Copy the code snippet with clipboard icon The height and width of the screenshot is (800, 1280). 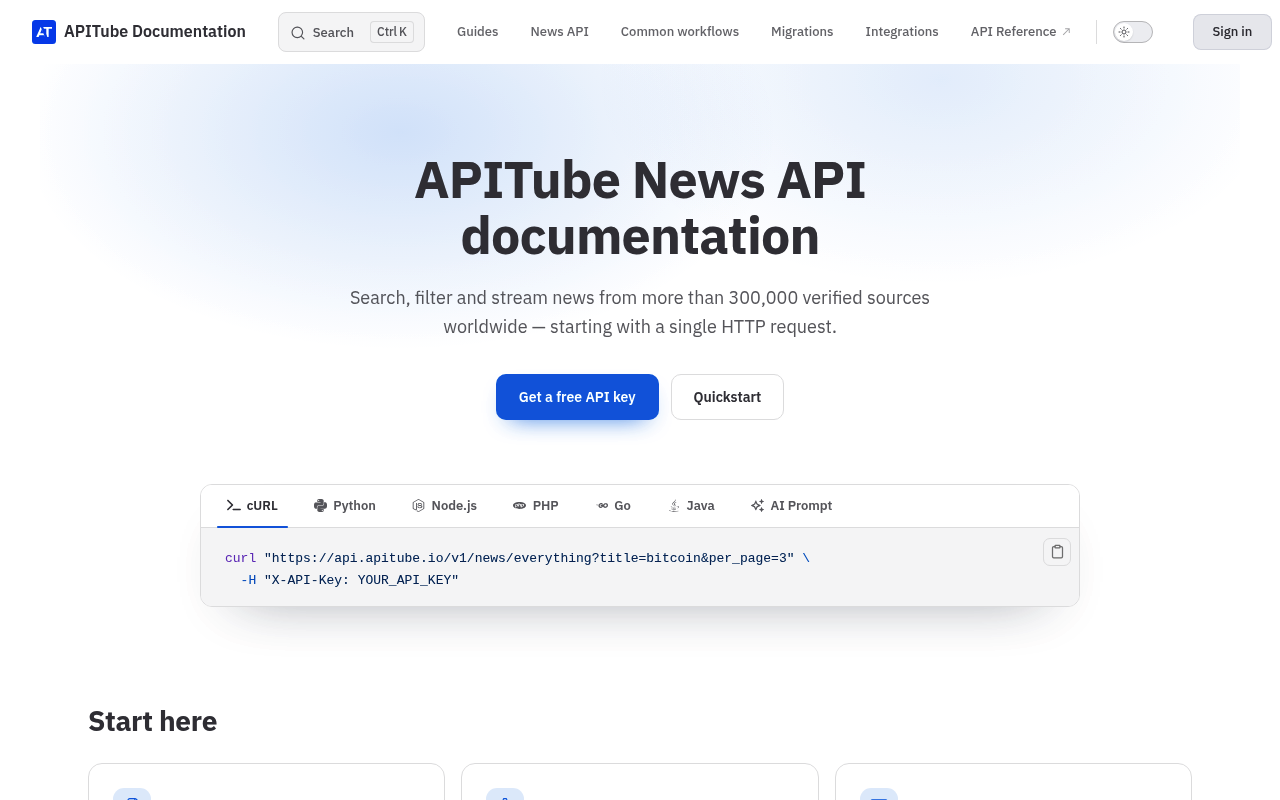coord(1057,552)
